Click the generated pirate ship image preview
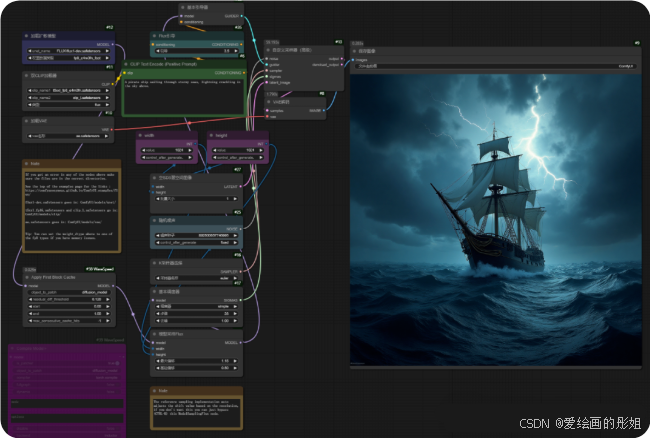The height and width of the screenshot is (438, 650). [x=496, y=220]
